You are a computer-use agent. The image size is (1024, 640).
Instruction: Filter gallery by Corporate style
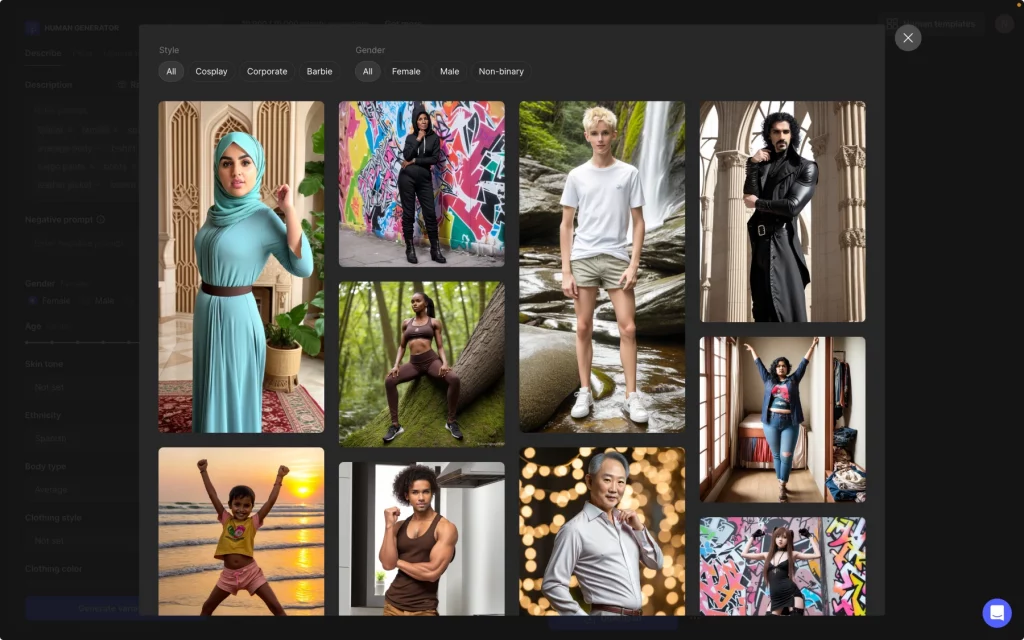coord(267,71)
